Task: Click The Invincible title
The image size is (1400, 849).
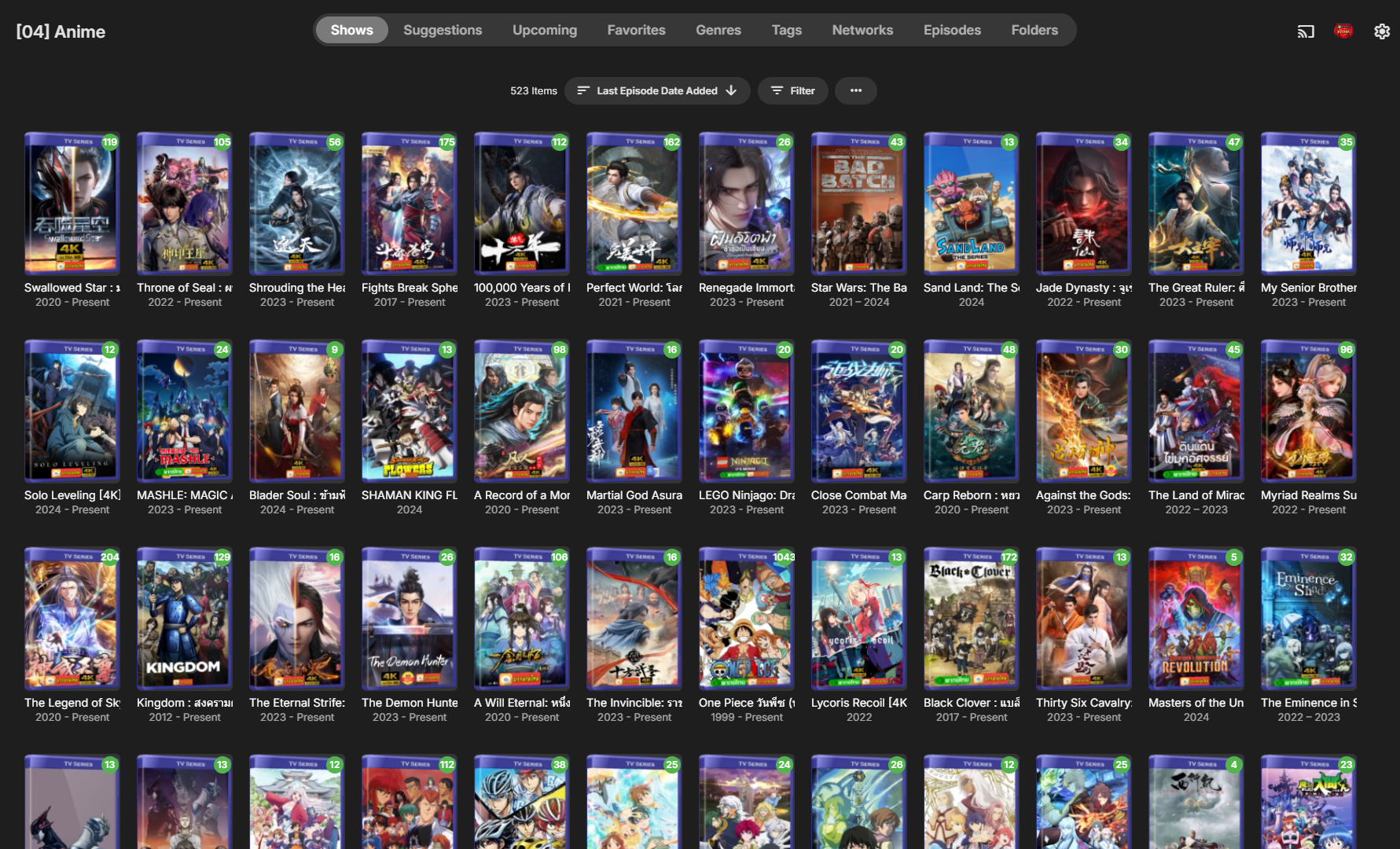Action: (x=634, y=703)
